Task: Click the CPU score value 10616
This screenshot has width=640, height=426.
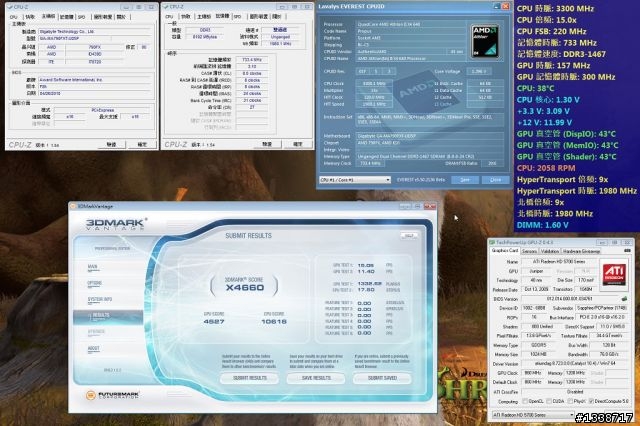Action: pos(273,322)
